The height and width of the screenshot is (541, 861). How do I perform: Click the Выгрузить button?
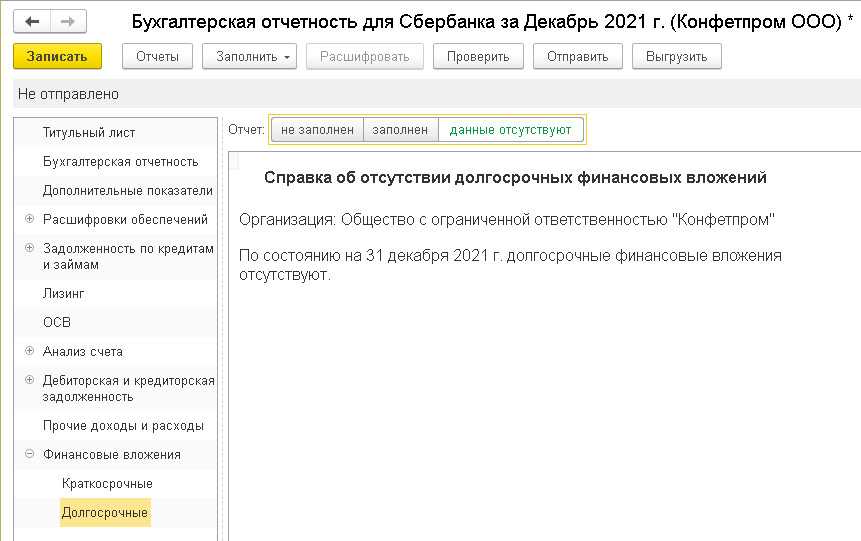(676, 57)
